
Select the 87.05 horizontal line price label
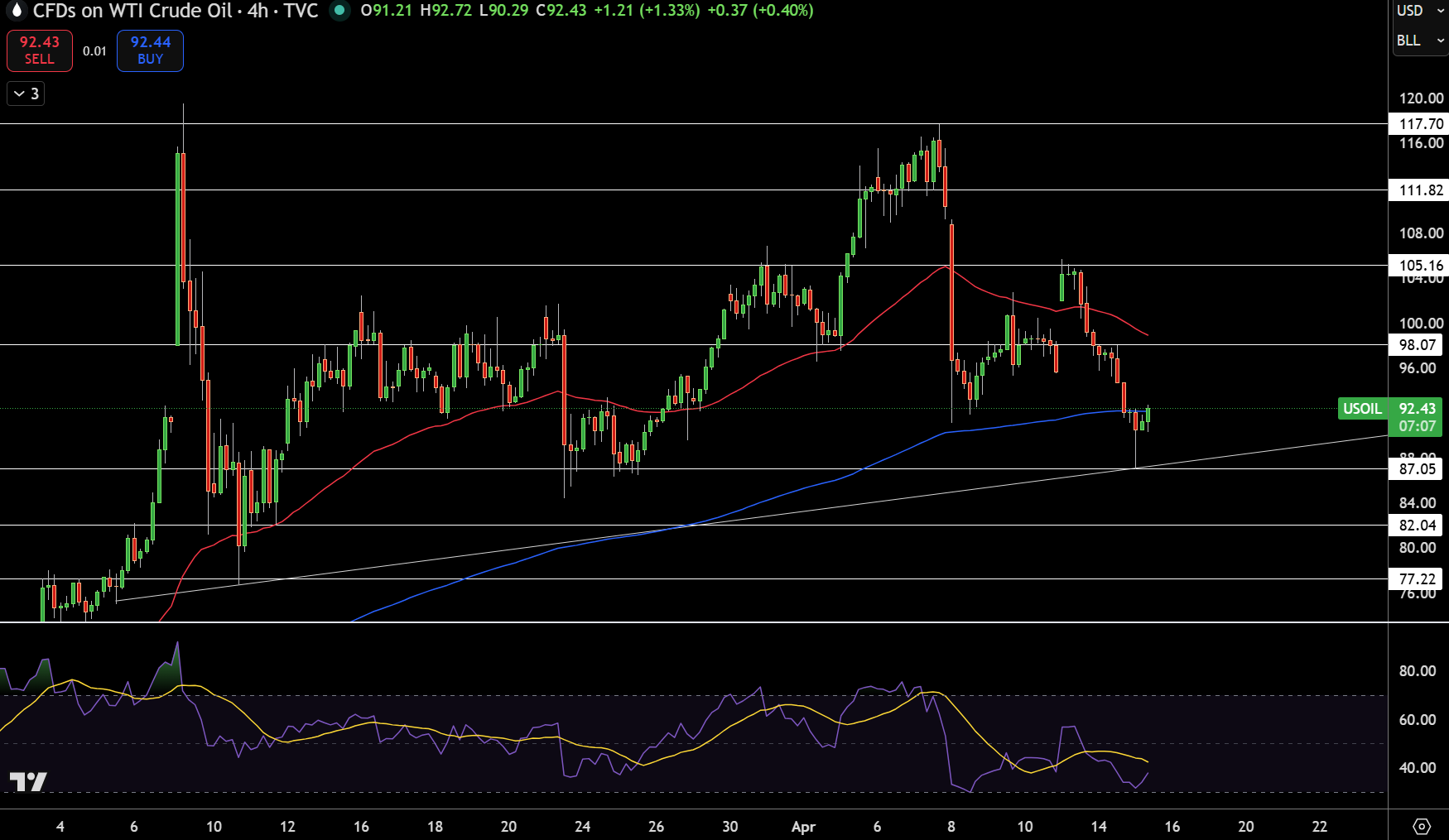click(x=1416, y=469)
